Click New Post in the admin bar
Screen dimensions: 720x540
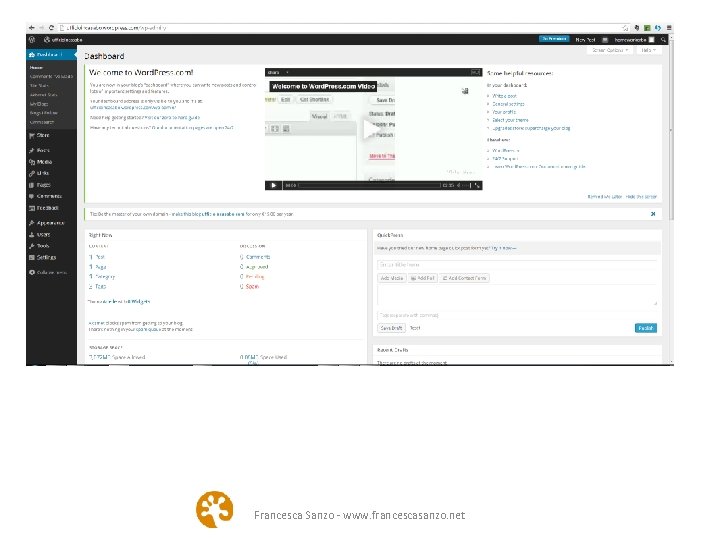(585, 40)
